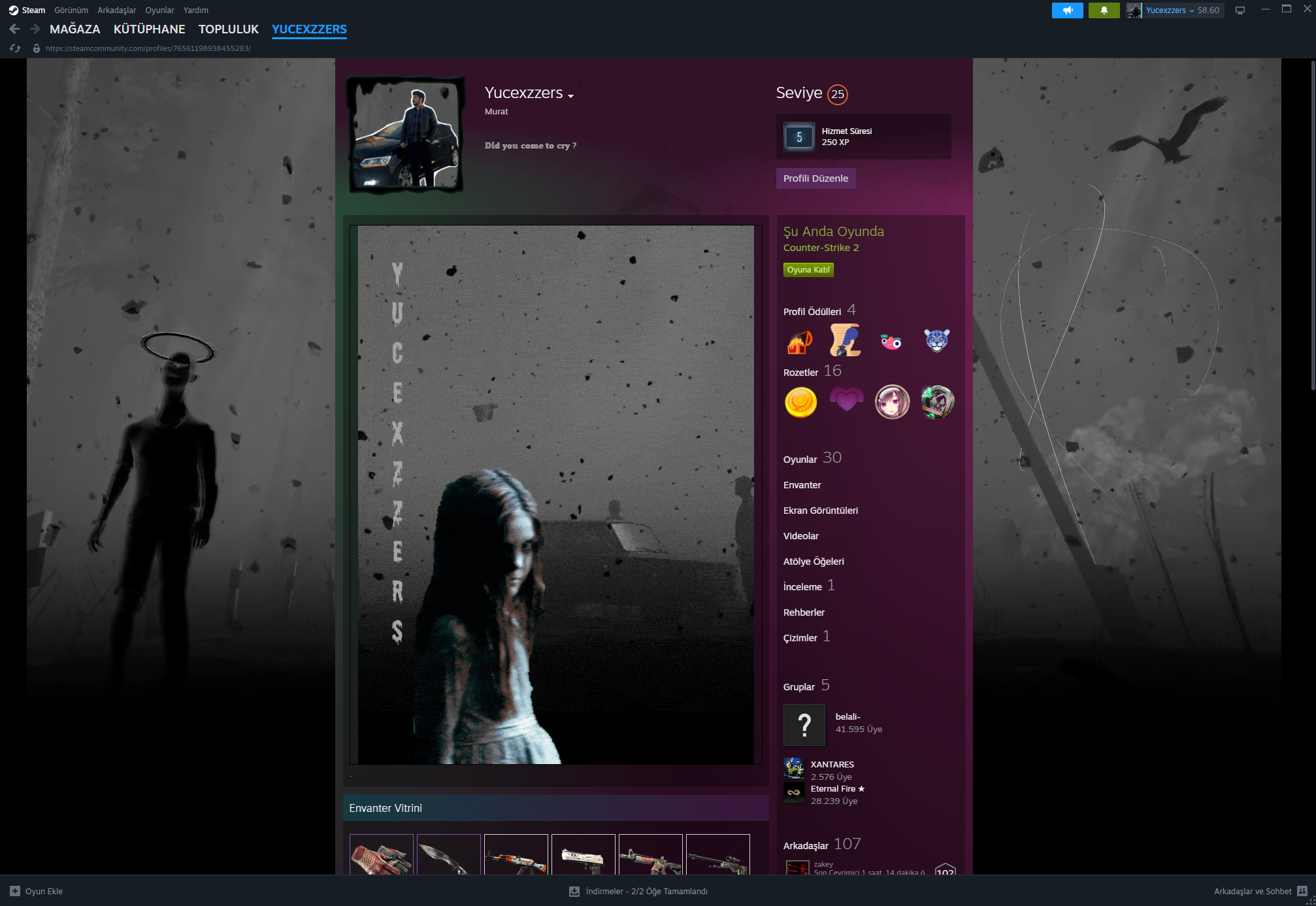Viewport: 1316px width, 906px height.
Task: Click the Arkadaşlar ve Sohbet label
Action: point(1253,891)
